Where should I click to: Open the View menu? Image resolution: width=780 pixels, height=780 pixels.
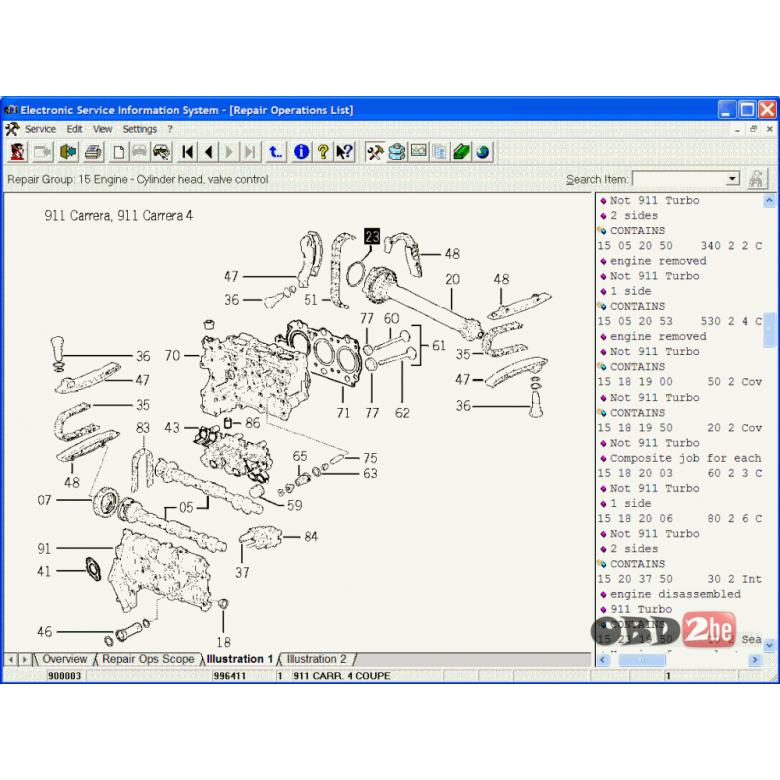tap(102, 129)
